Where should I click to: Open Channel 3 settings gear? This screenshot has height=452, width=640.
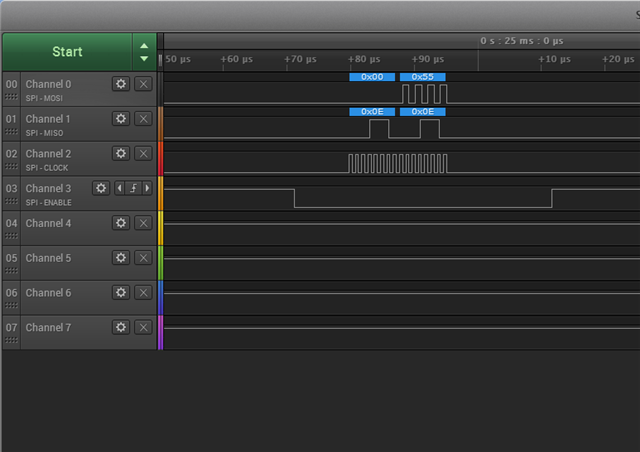[101, 188]
